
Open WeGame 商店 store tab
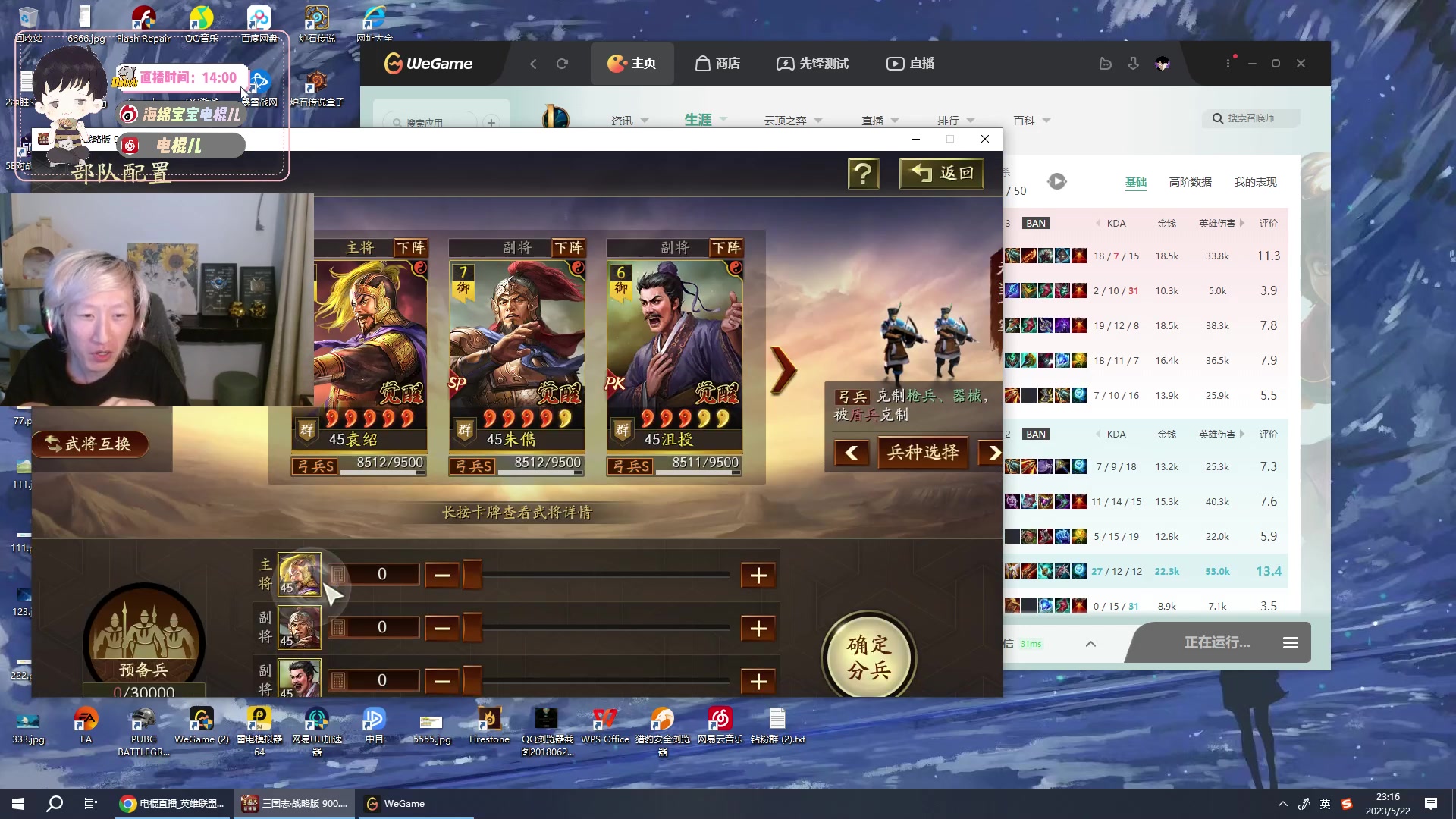(x=717, y=64)
